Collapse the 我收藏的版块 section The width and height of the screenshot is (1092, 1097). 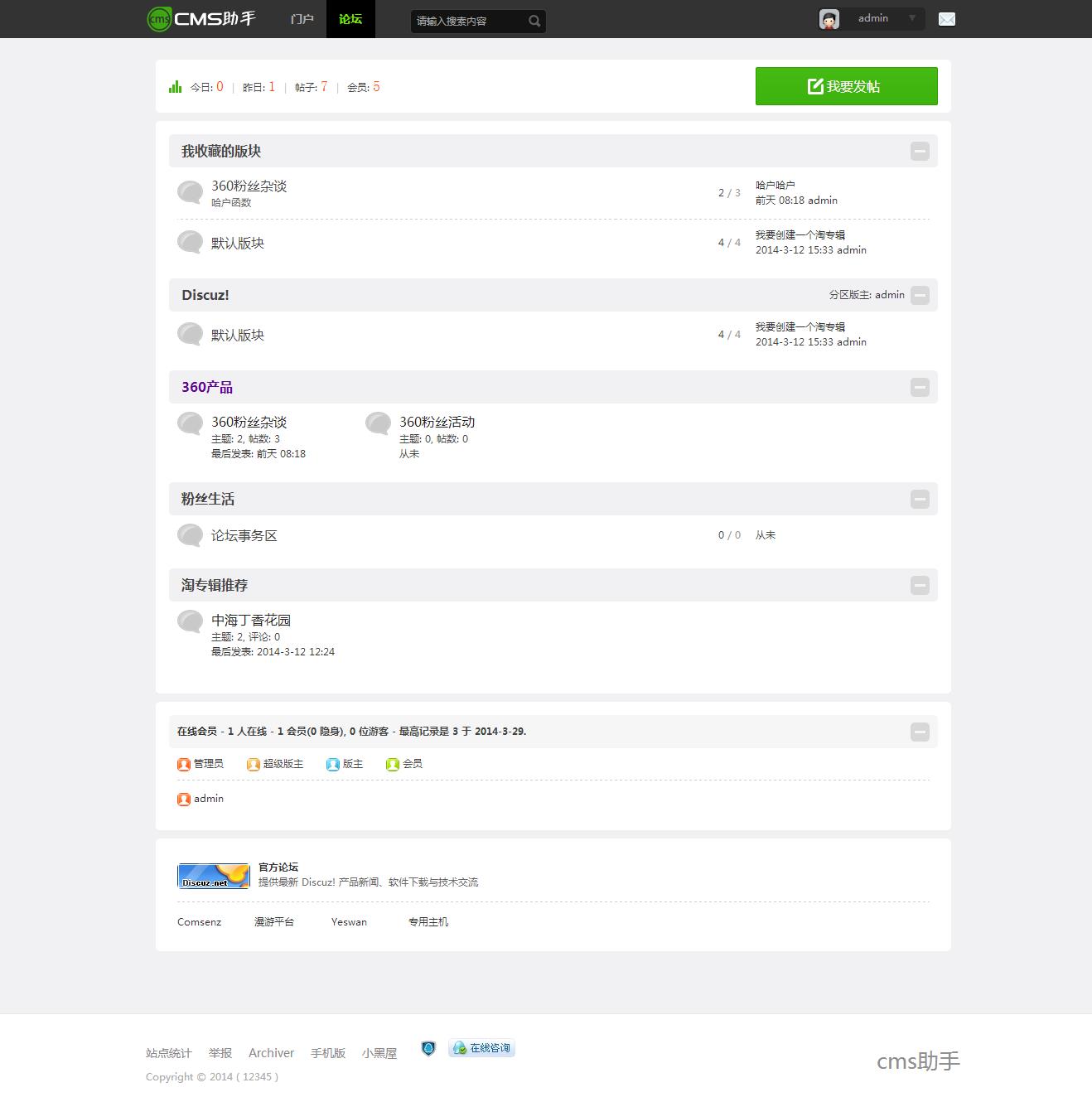(x=920, y=151)
